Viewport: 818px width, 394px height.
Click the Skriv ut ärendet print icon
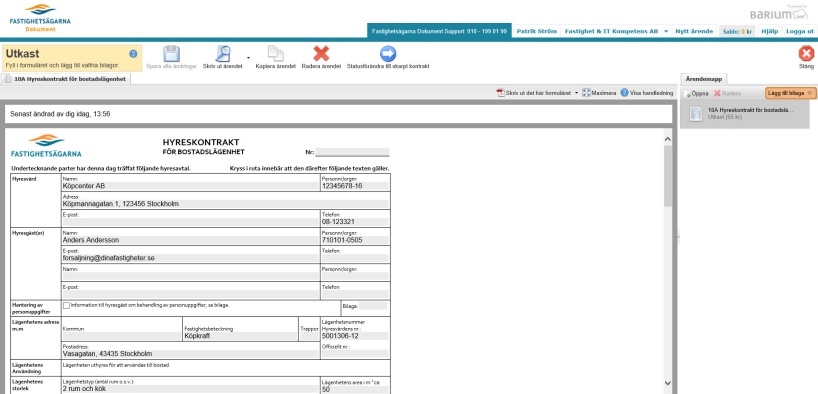[223, 54]
